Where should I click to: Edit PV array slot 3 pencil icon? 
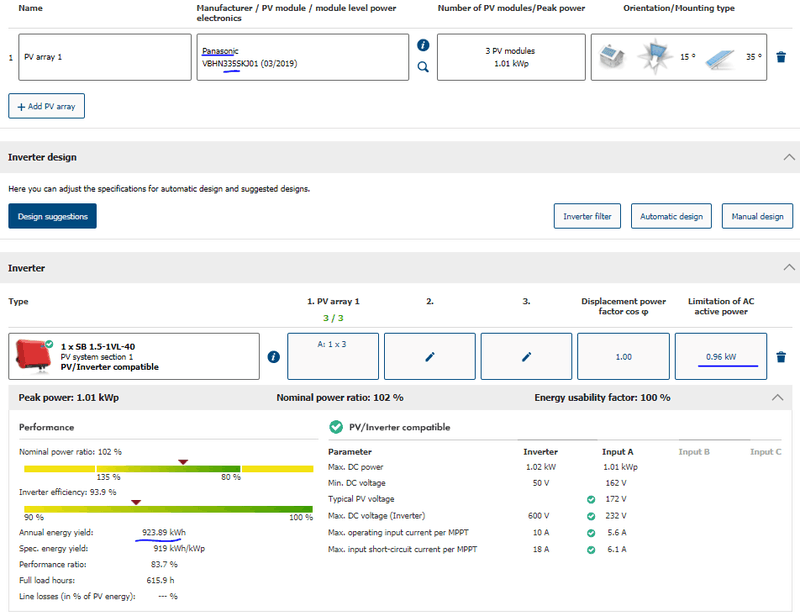526,357
